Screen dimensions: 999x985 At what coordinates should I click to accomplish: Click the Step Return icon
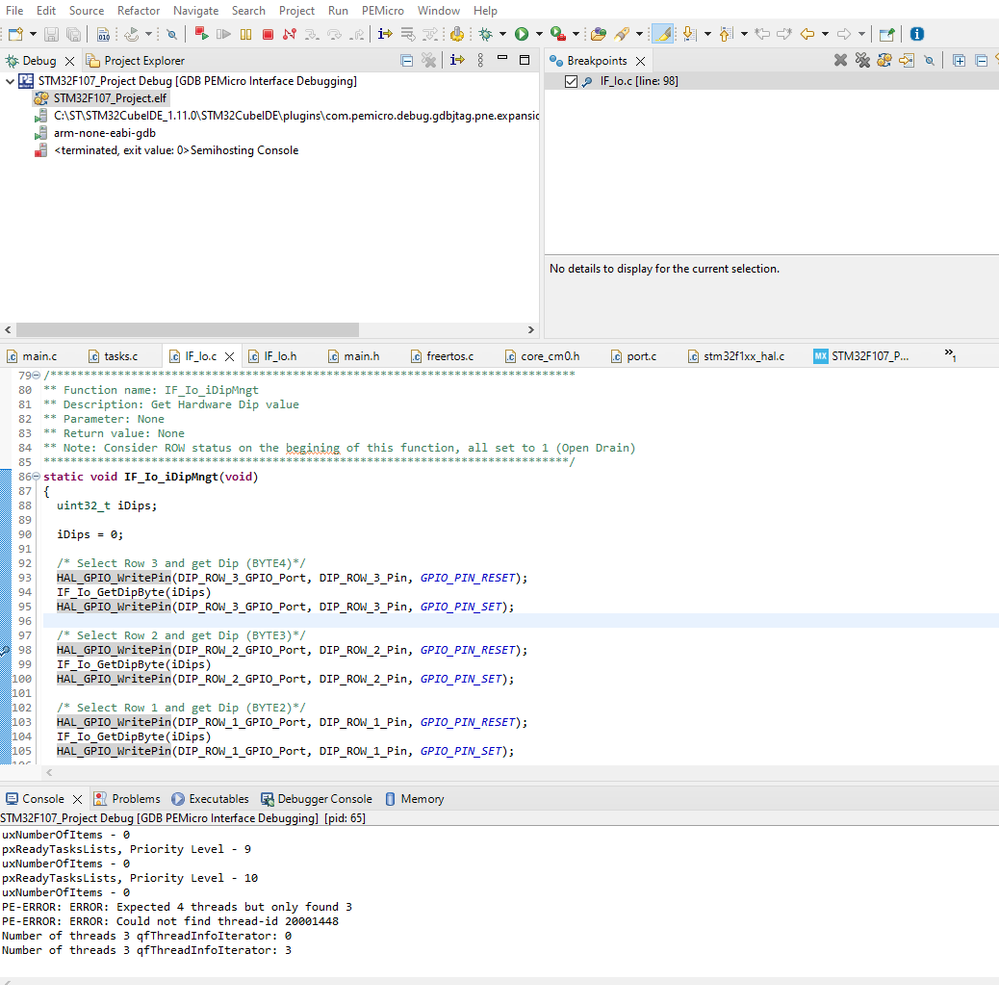[x=358, y=34]
